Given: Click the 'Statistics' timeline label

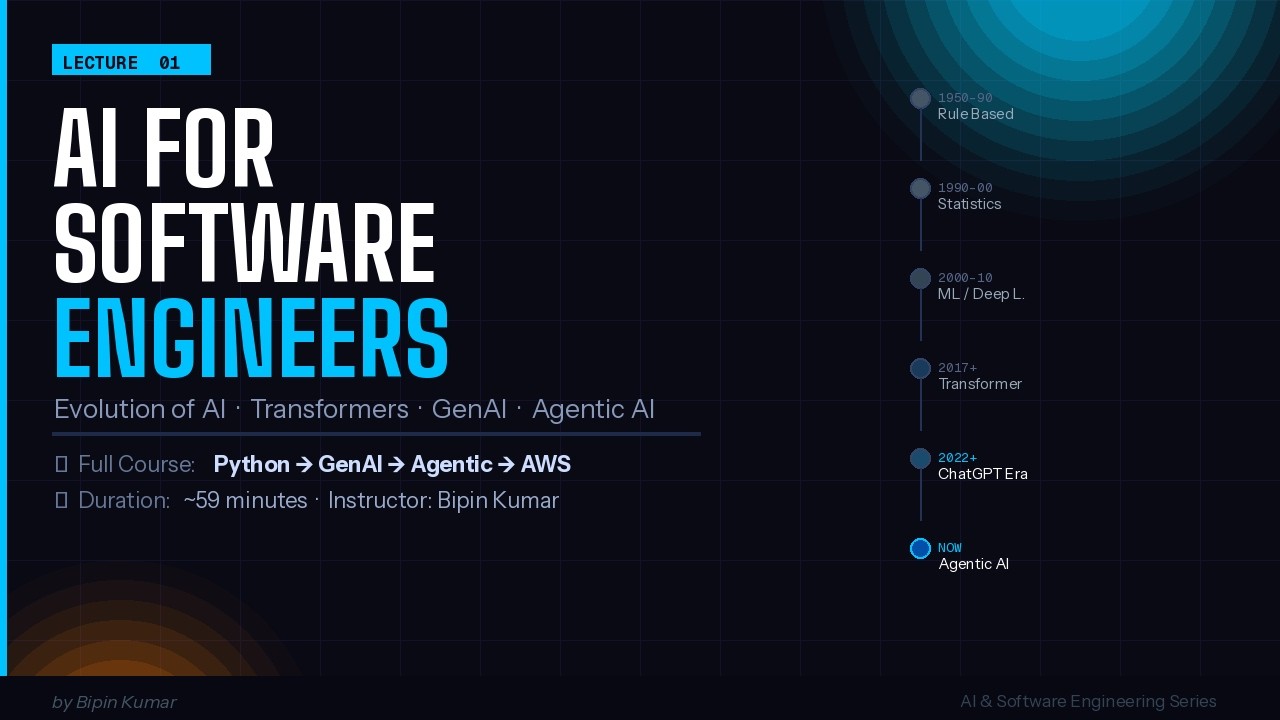Looking at the screenshot, I should point(969,204).
